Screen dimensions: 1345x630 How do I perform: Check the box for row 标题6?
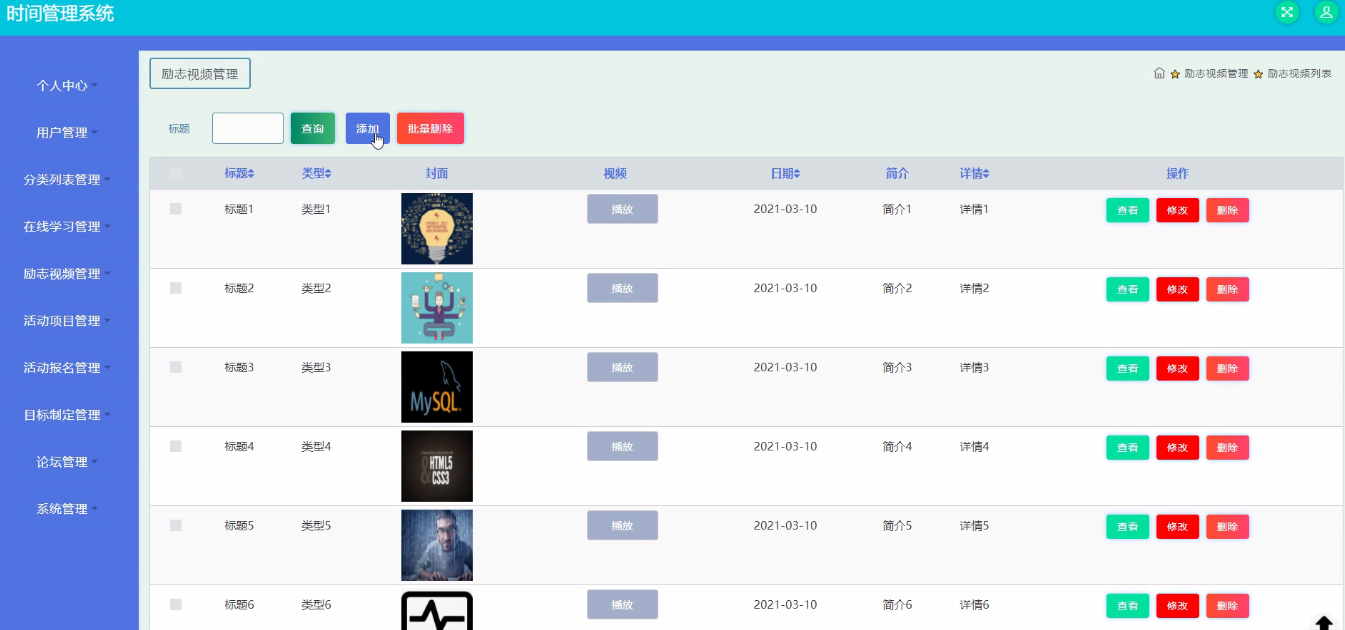click(176, 604)
